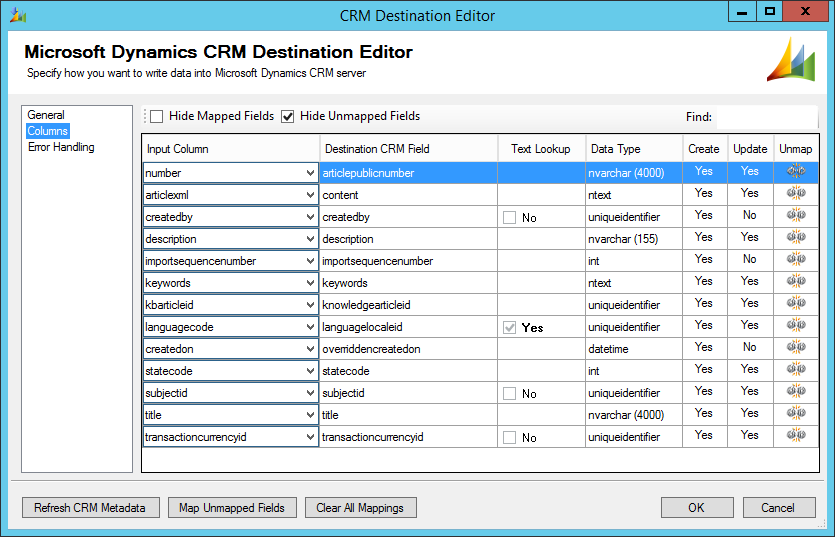Click the app icon in title bar

[x=18, y=15]
